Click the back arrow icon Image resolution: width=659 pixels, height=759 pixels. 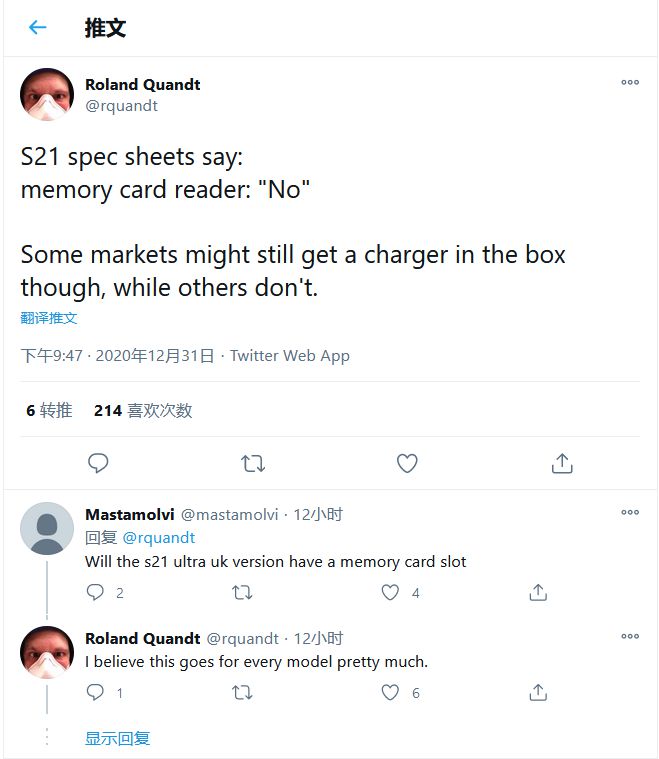38,28
